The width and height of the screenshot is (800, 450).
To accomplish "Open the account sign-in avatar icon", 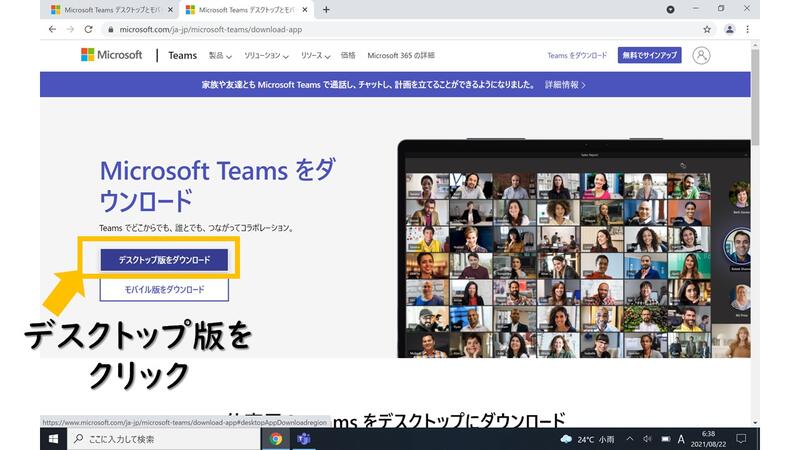I will tap(702, 55).
